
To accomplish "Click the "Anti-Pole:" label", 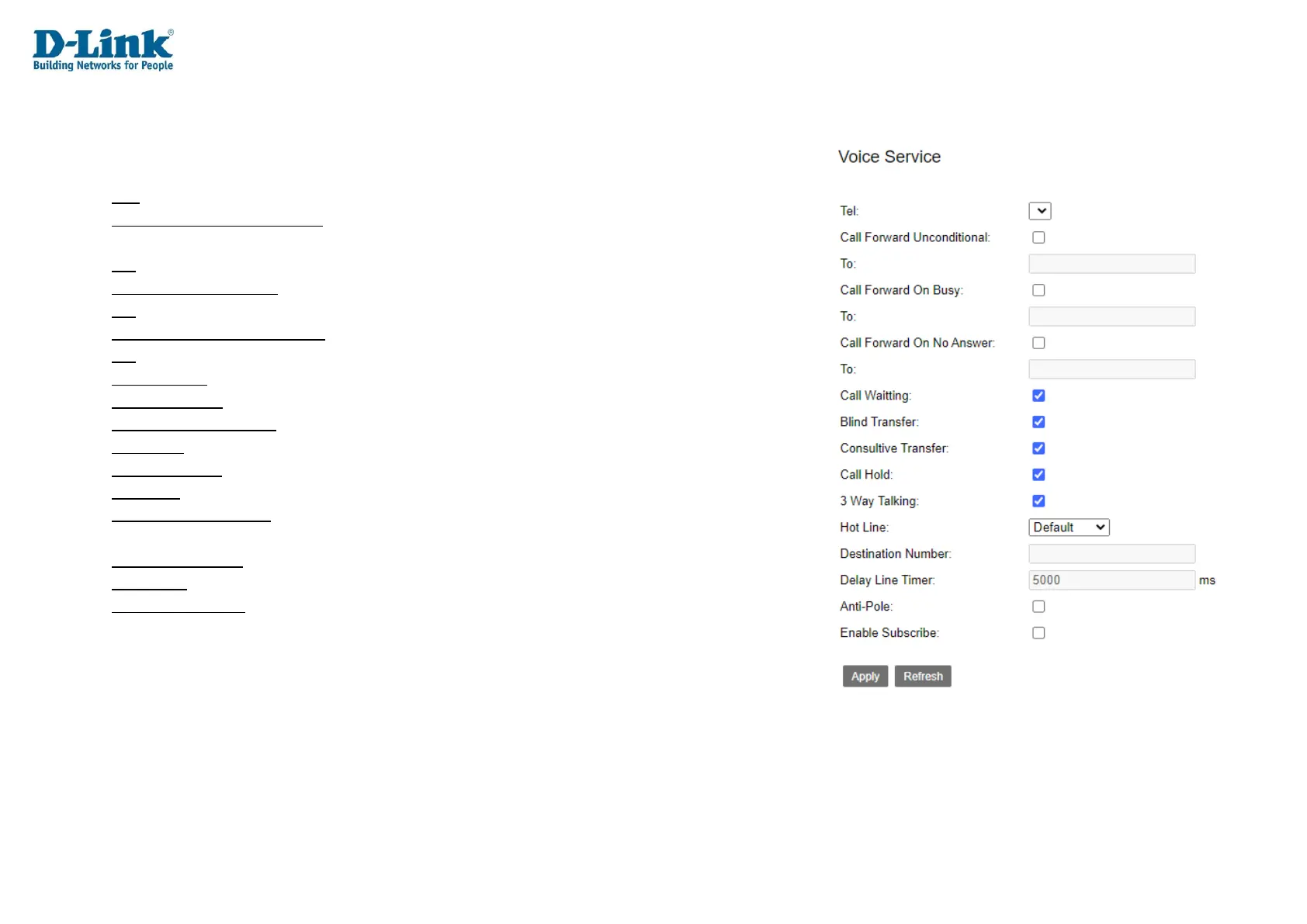I will (x=866, y=607).
